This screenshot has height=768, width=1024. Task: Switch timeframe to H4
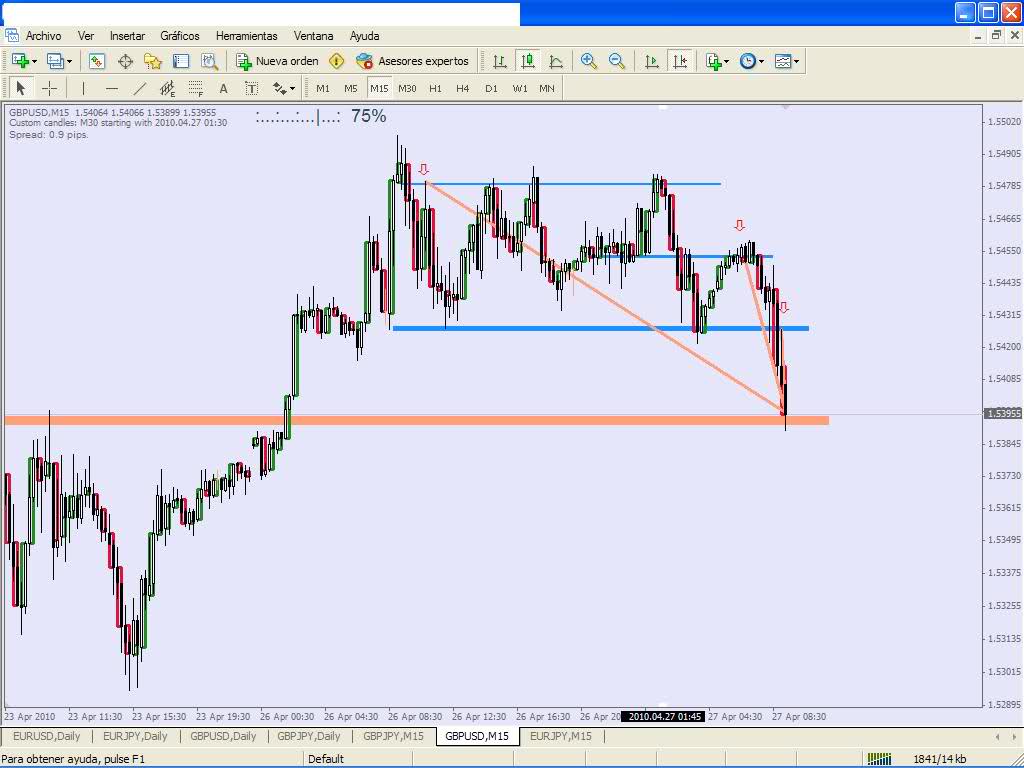(x=462, y=88)
